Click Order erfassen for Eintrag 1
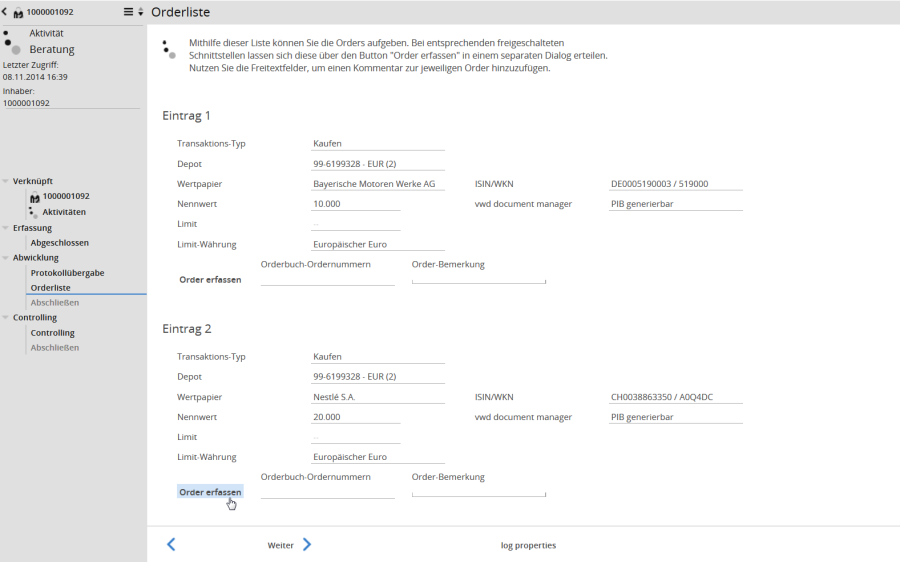 pos(210,280)
